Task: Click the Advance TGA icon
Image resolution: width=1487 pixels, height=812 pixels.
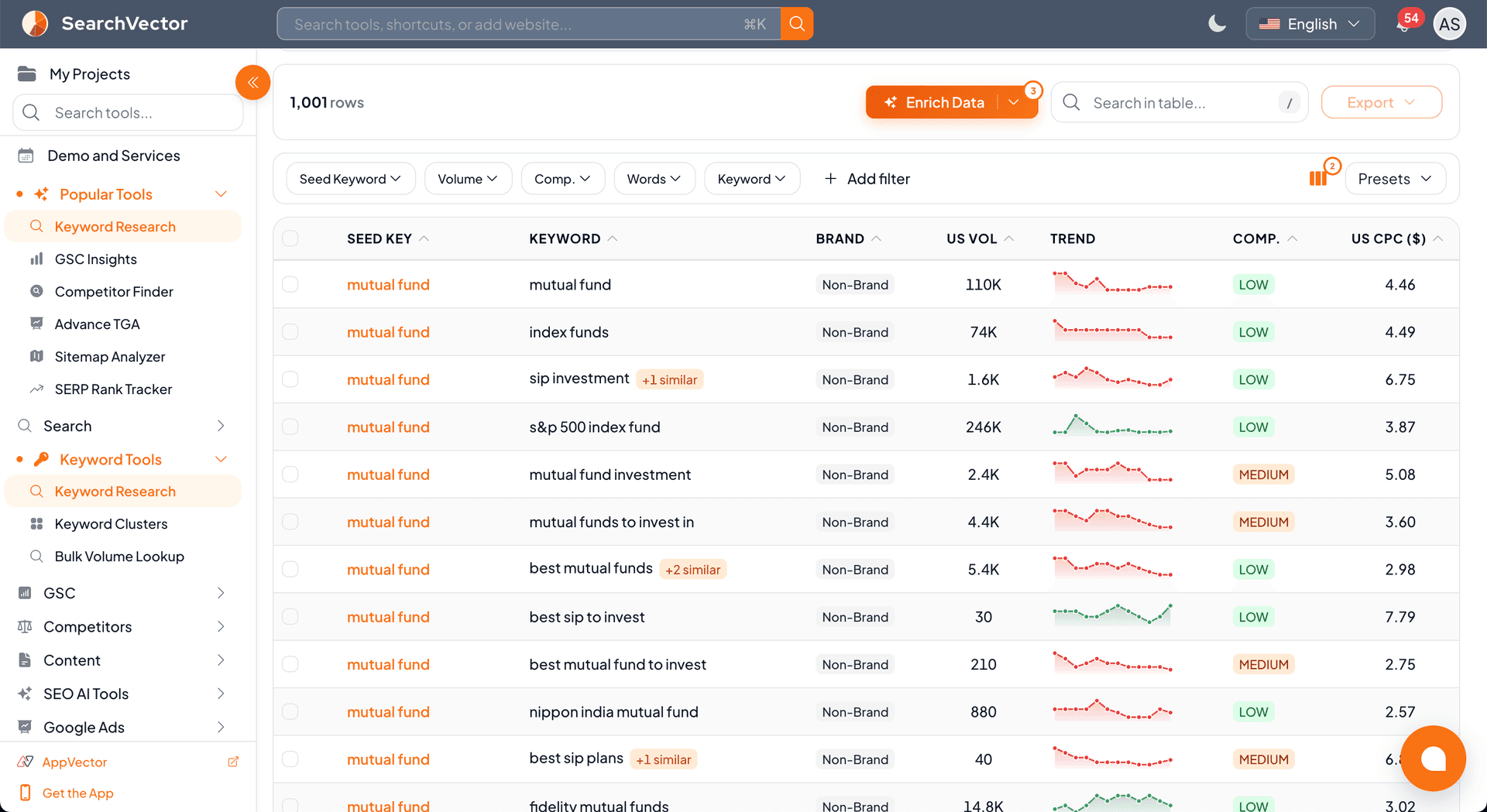Action: coord(36,324)
